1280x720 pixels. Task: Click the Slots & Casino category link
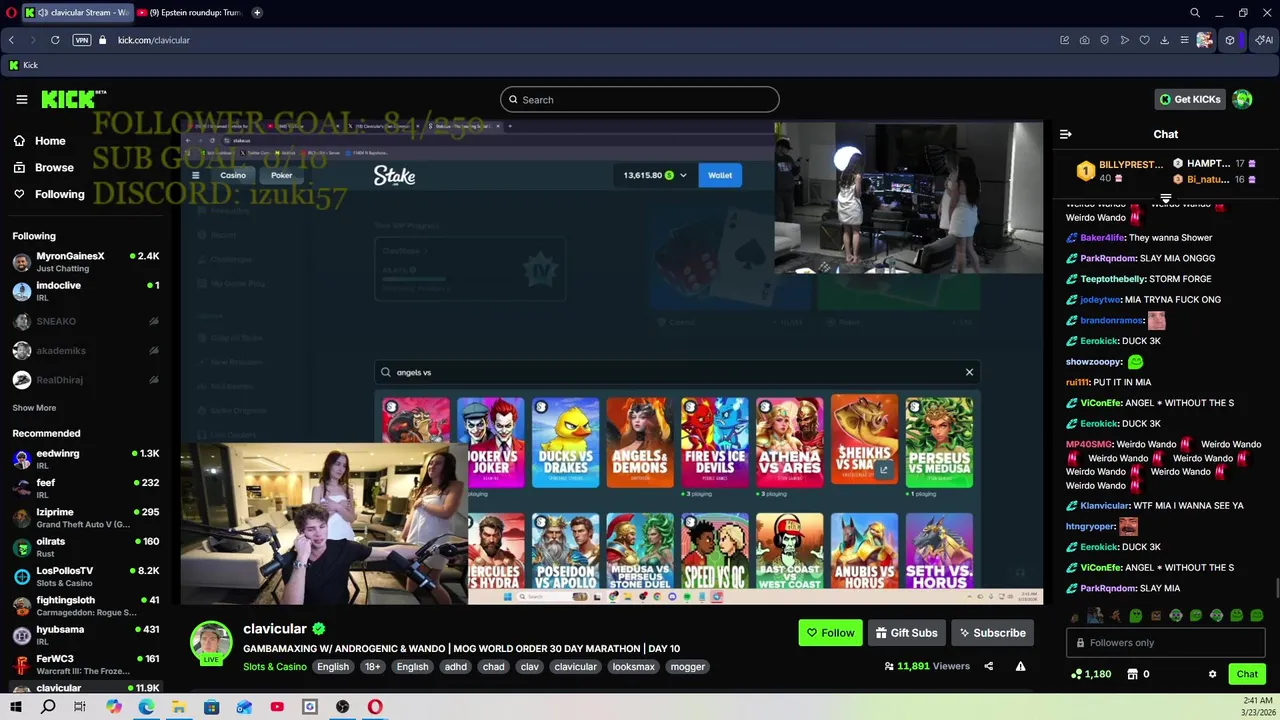pyautogui.click(x=275, y=667)
